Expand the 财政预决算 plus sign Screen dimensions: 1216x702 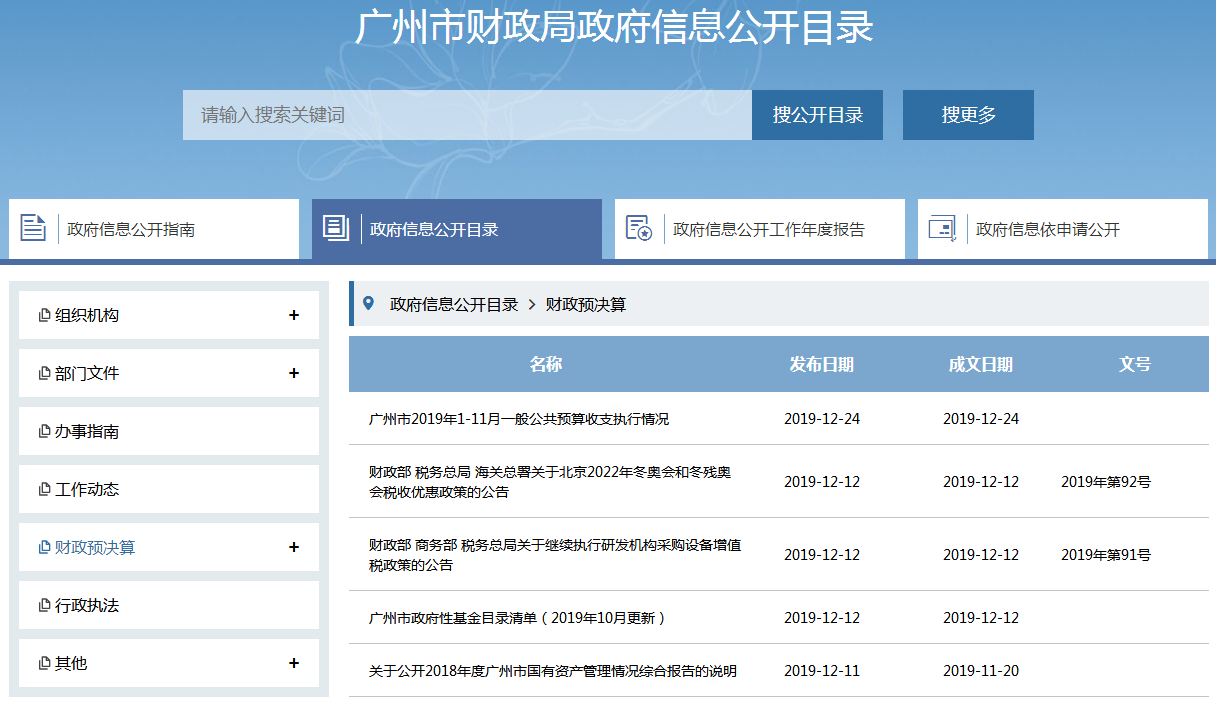[x=294, y=548]
